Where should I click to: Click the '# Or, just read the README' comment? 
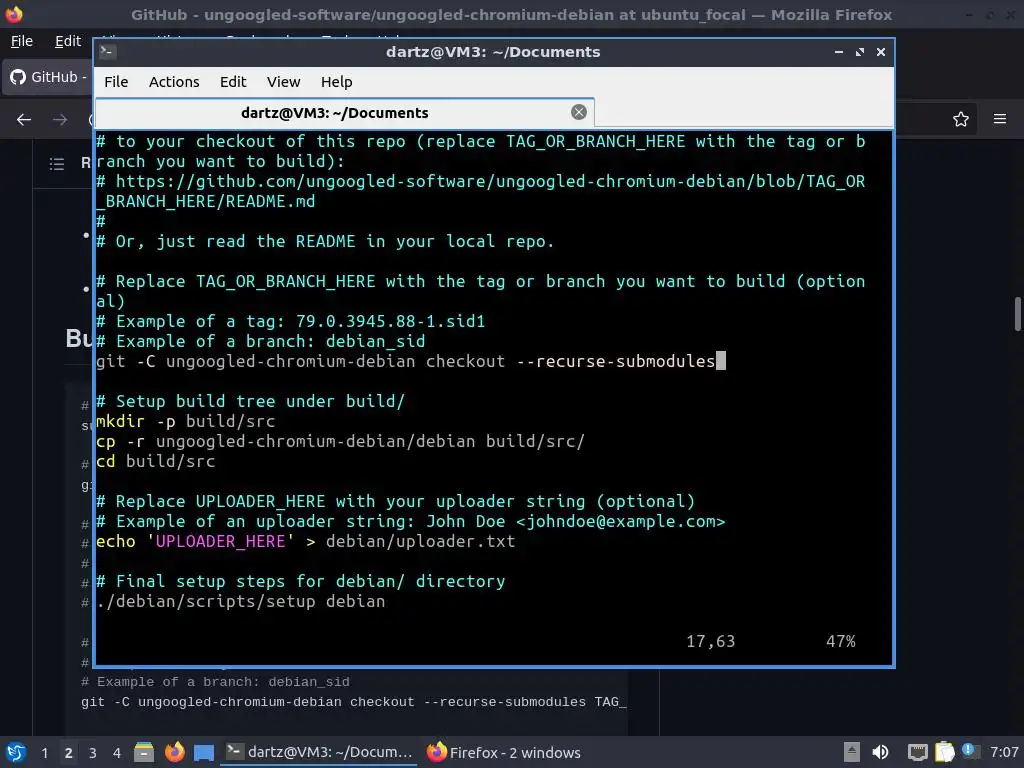click(x=325, y=241)
